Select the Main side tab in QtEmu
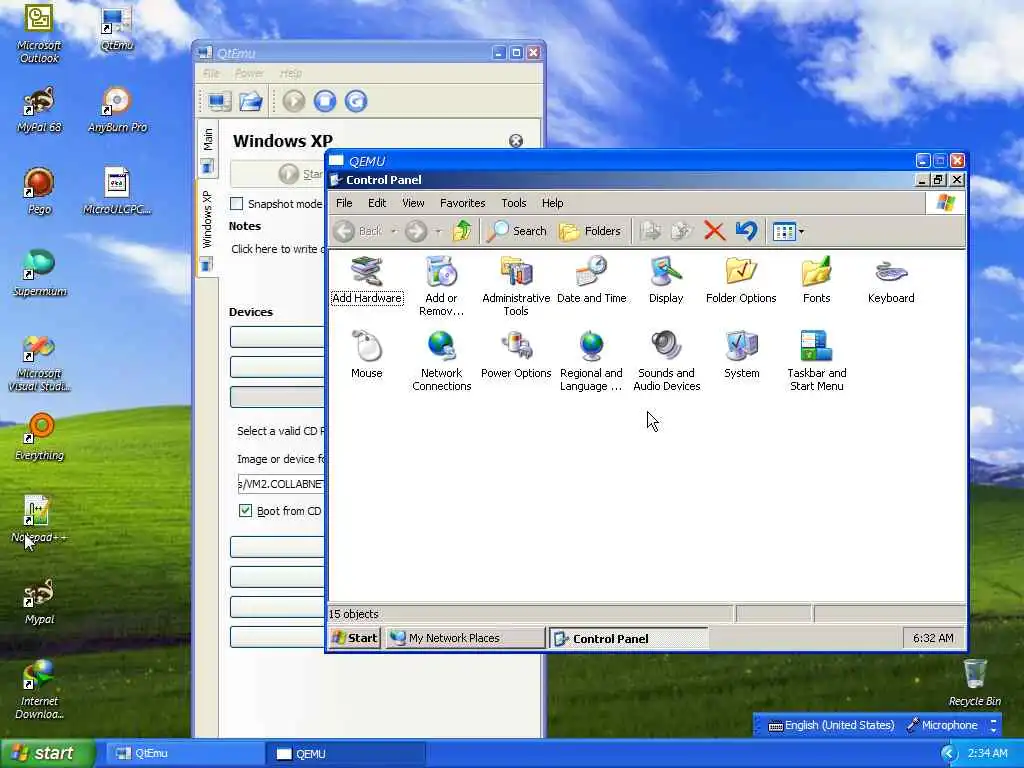Image resolution: width=1024 pixels, height=768 pixels. click(208, 150)
